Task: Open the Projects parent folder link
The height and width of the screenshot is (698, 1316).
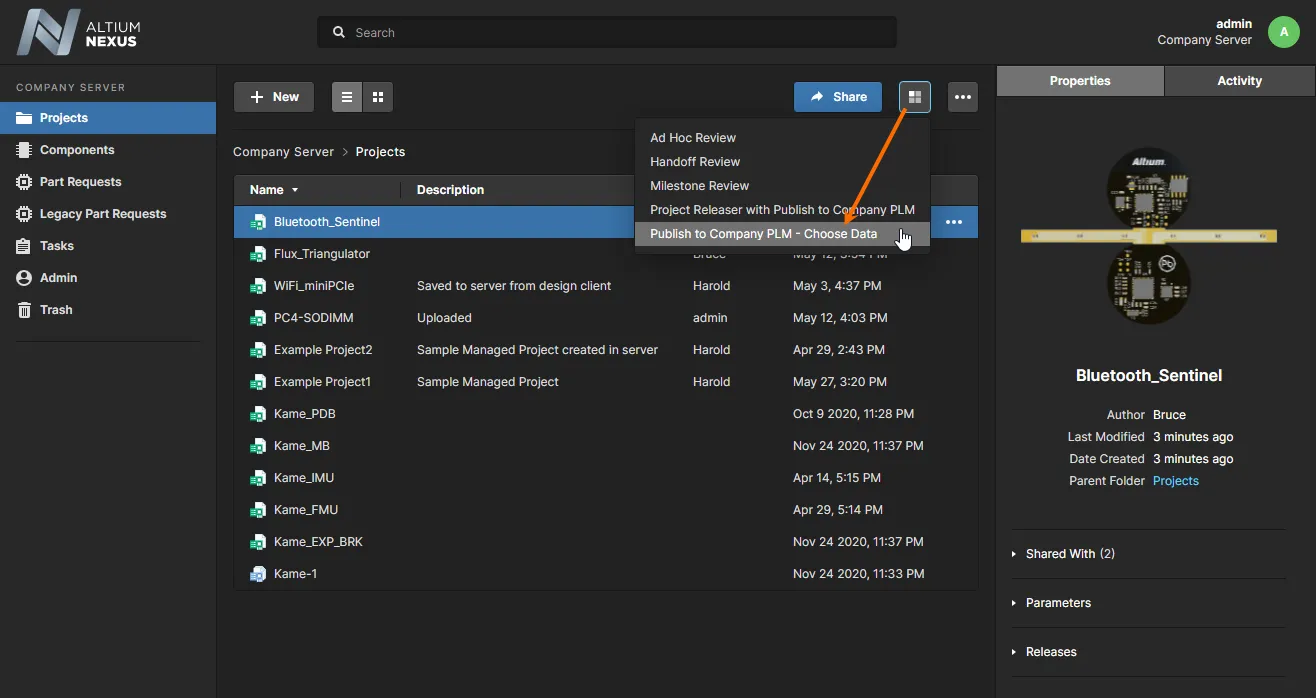Action: [1176, 481]
